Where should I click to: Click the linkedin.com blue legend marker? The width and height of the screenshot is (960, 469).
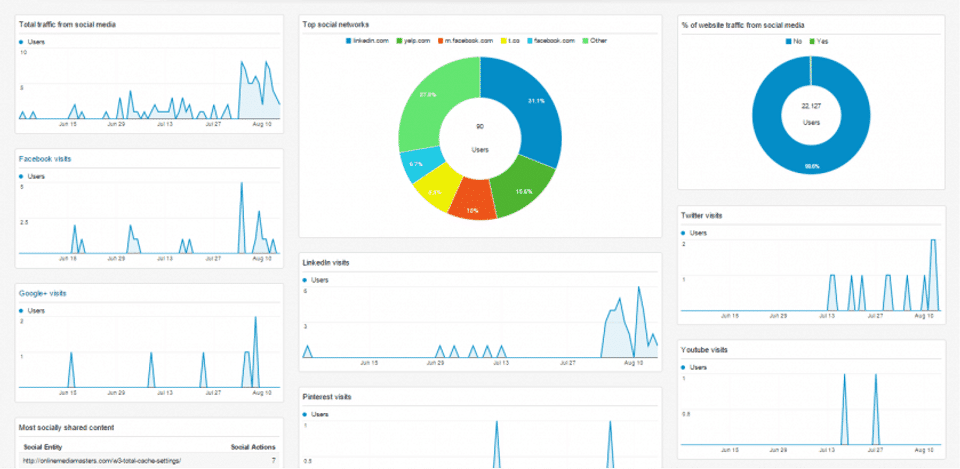(349, 41)
